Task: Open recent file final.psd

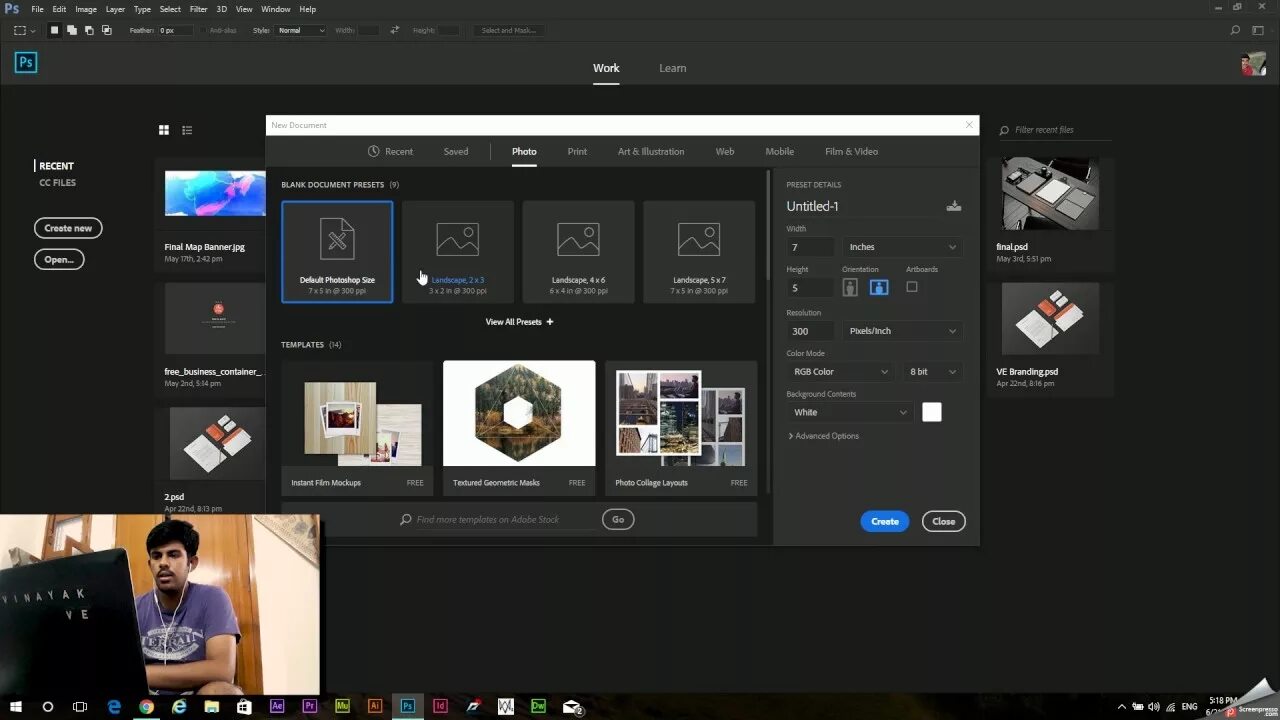Action: tap(1050, 212)
